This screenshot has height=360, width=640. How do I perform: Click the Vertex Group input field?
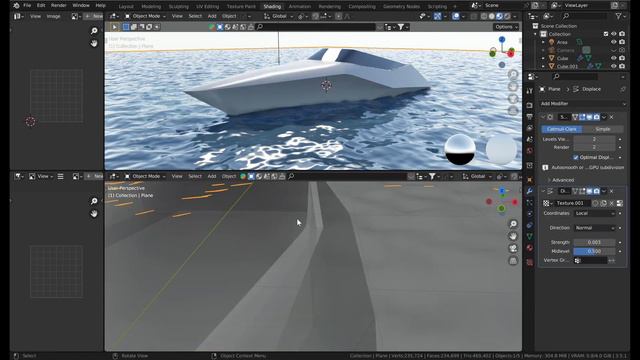pos(591,260)
